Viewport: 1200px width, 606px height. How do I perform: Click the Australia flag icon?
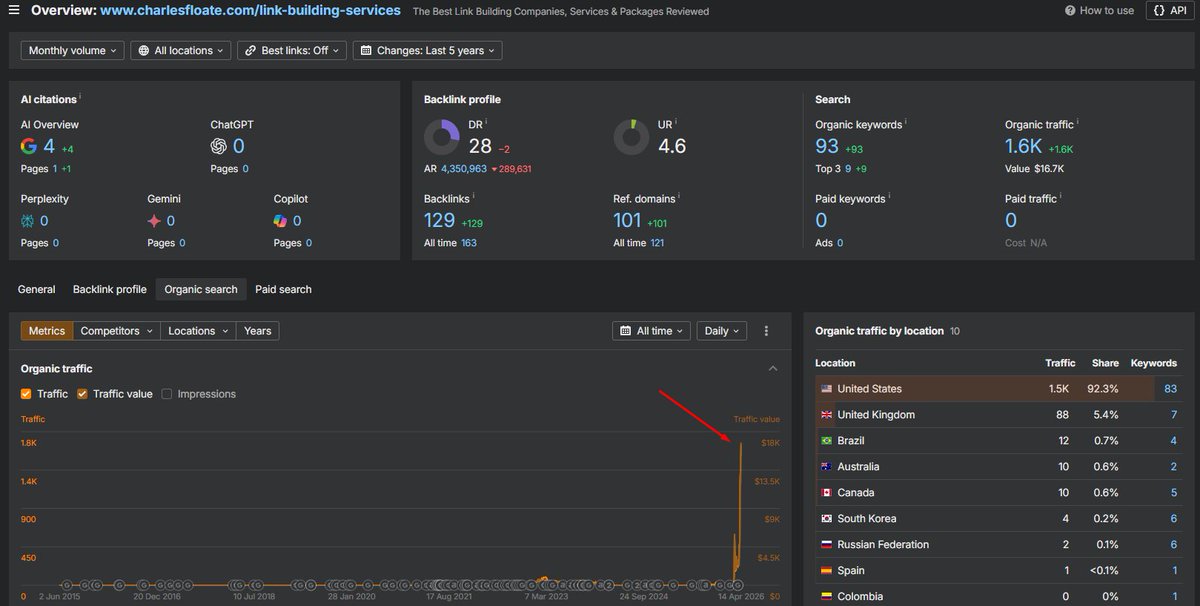(826, 467)
